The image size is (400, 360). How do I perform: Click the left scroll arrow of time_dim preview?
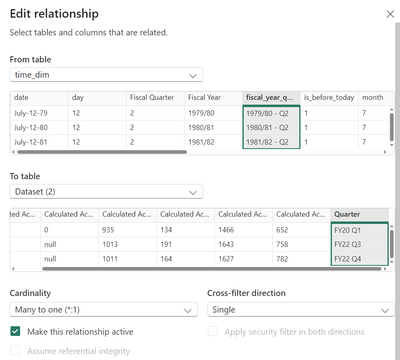[x=13, y=152]
